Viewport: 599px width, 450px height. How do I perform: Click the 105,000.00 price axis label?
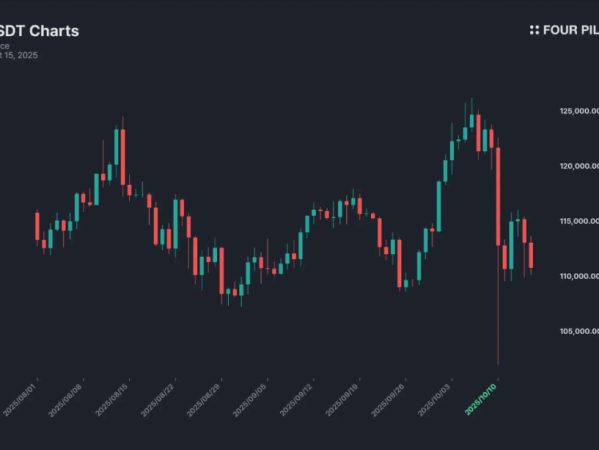pos(579,331)
